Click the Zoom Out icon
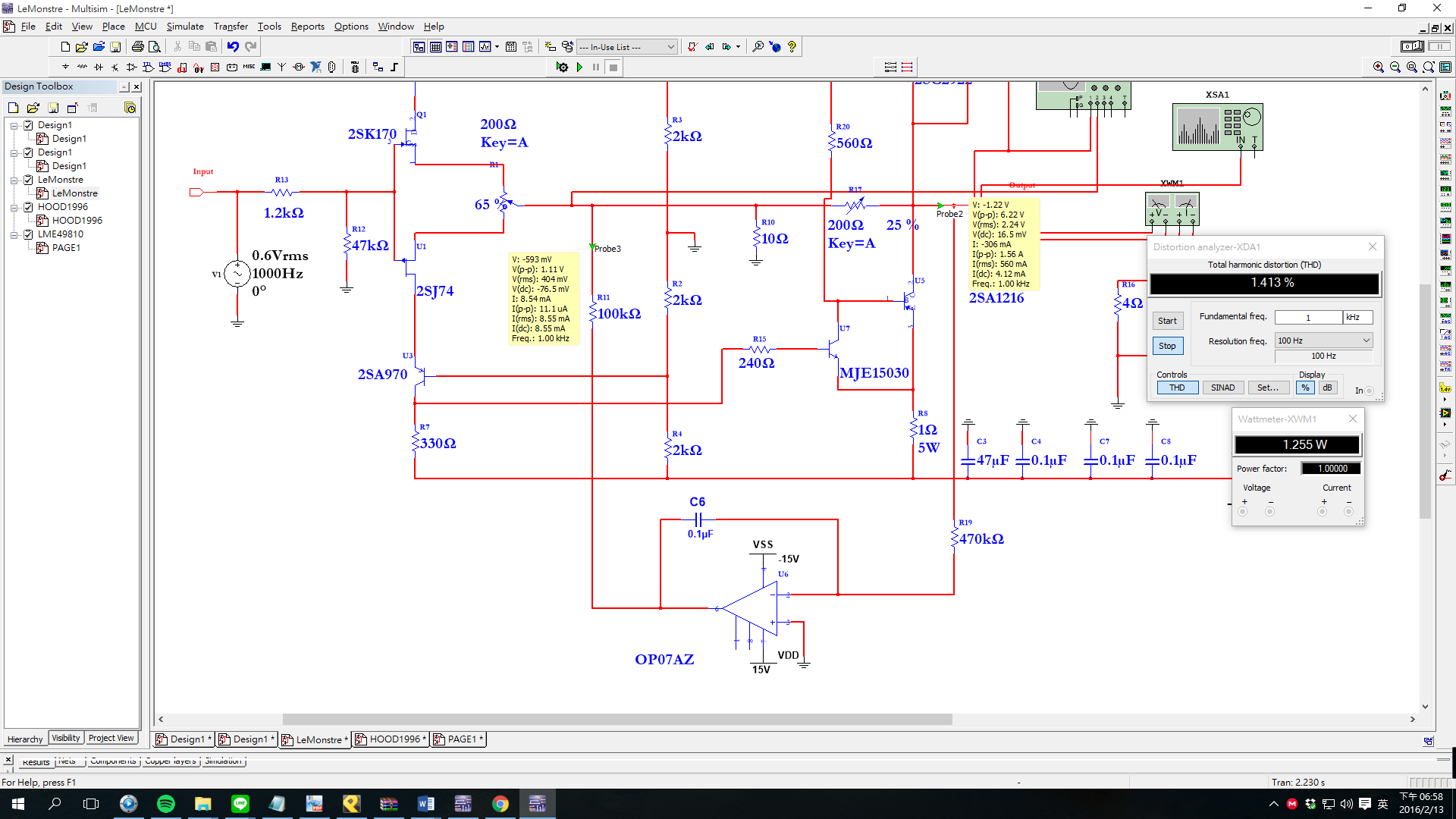 (x=1395, y=67)
